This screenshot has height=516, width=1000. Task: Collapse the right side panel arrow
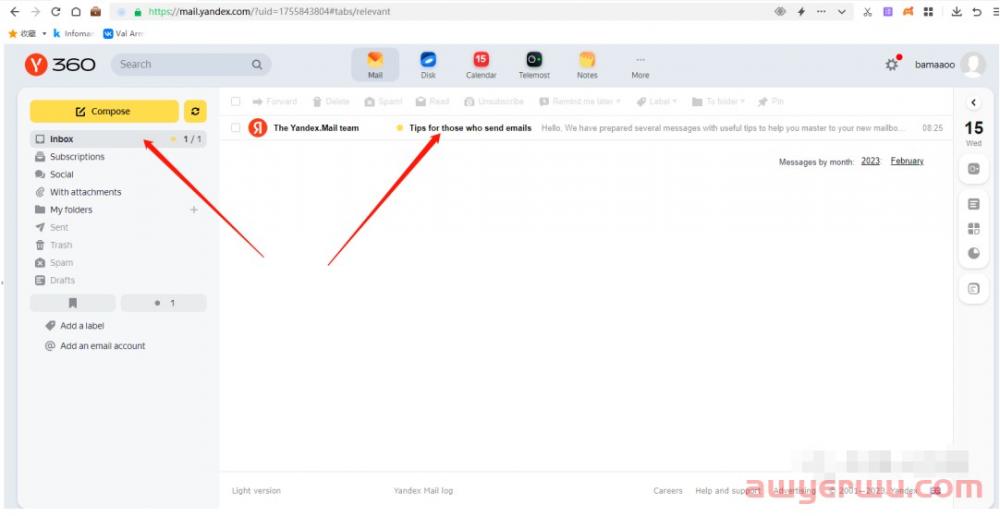point(973,102)
